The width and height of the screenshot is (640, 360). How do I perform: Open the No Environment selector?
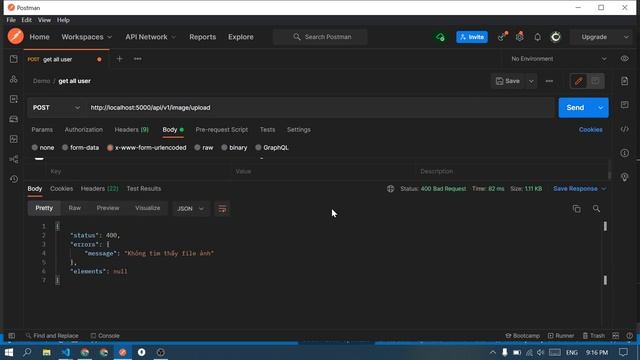(559, 59)
